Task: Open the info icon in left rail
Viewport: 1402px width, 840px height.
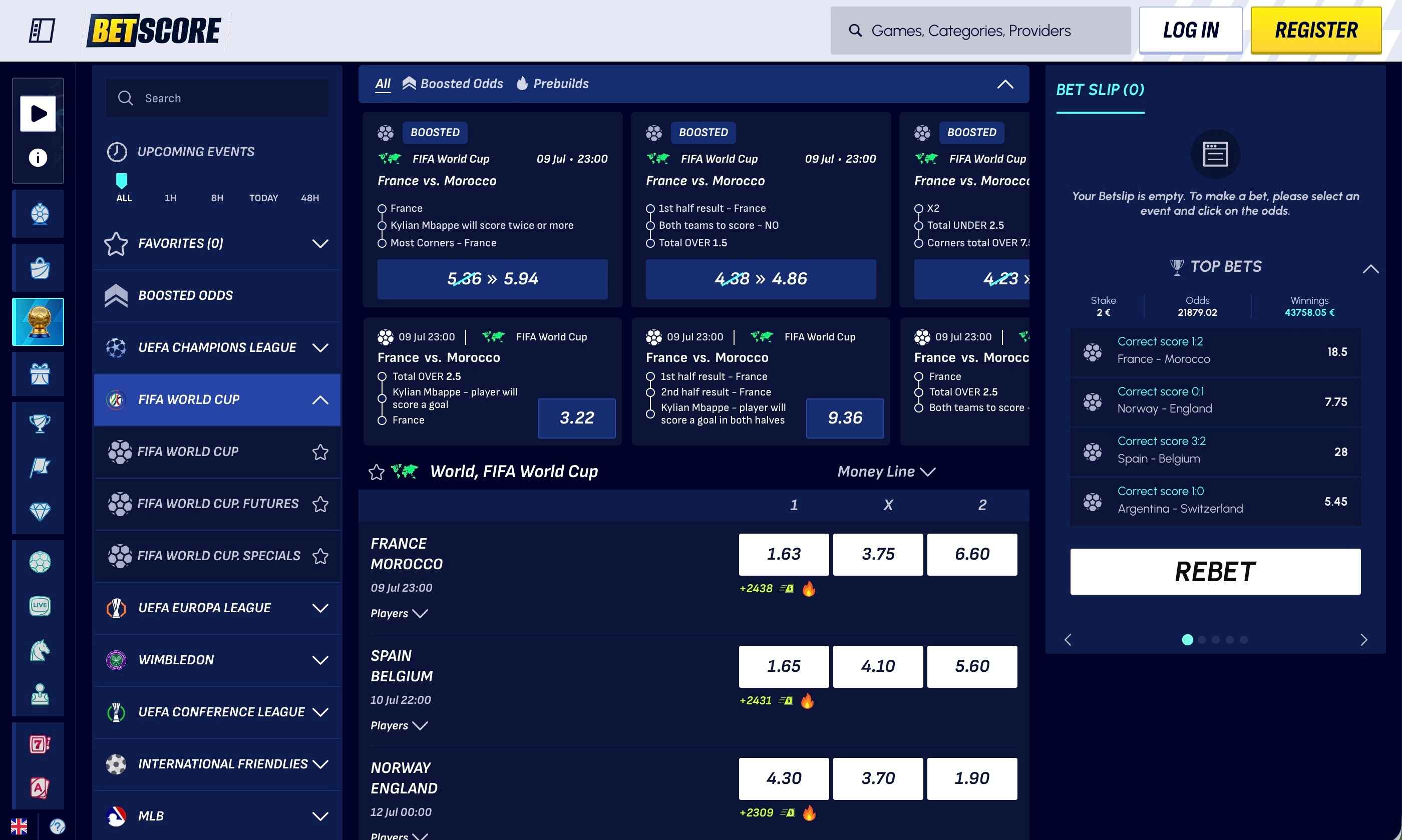Action: (x=38, y=157)
